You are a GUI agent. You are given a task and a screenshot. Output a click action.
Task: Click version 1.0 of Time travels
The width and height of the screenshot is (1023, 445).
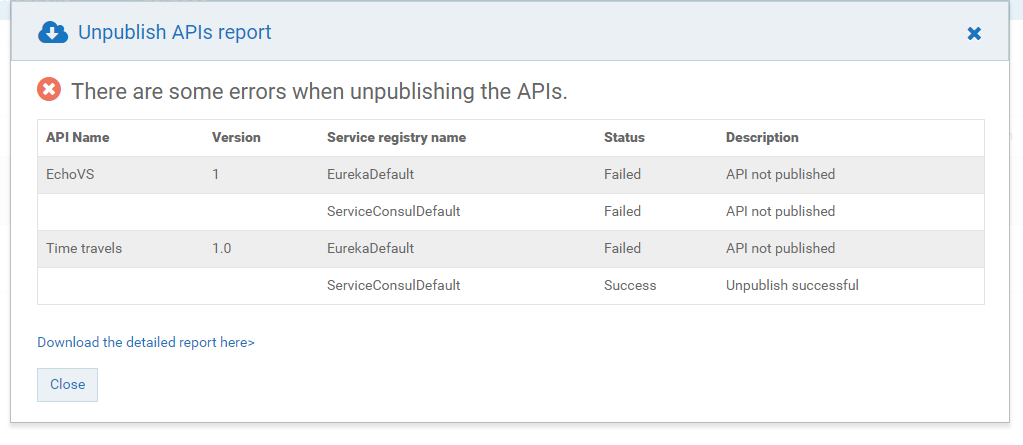[221, 249]
